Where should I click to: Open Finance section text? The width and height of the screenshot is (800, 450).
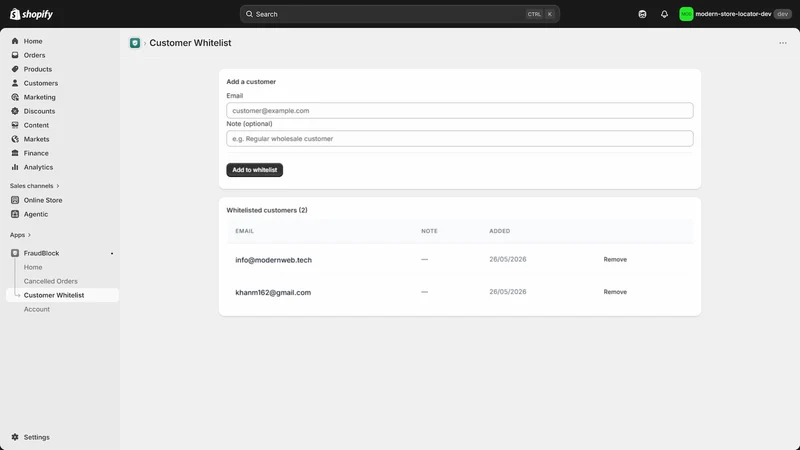(36, 153)
